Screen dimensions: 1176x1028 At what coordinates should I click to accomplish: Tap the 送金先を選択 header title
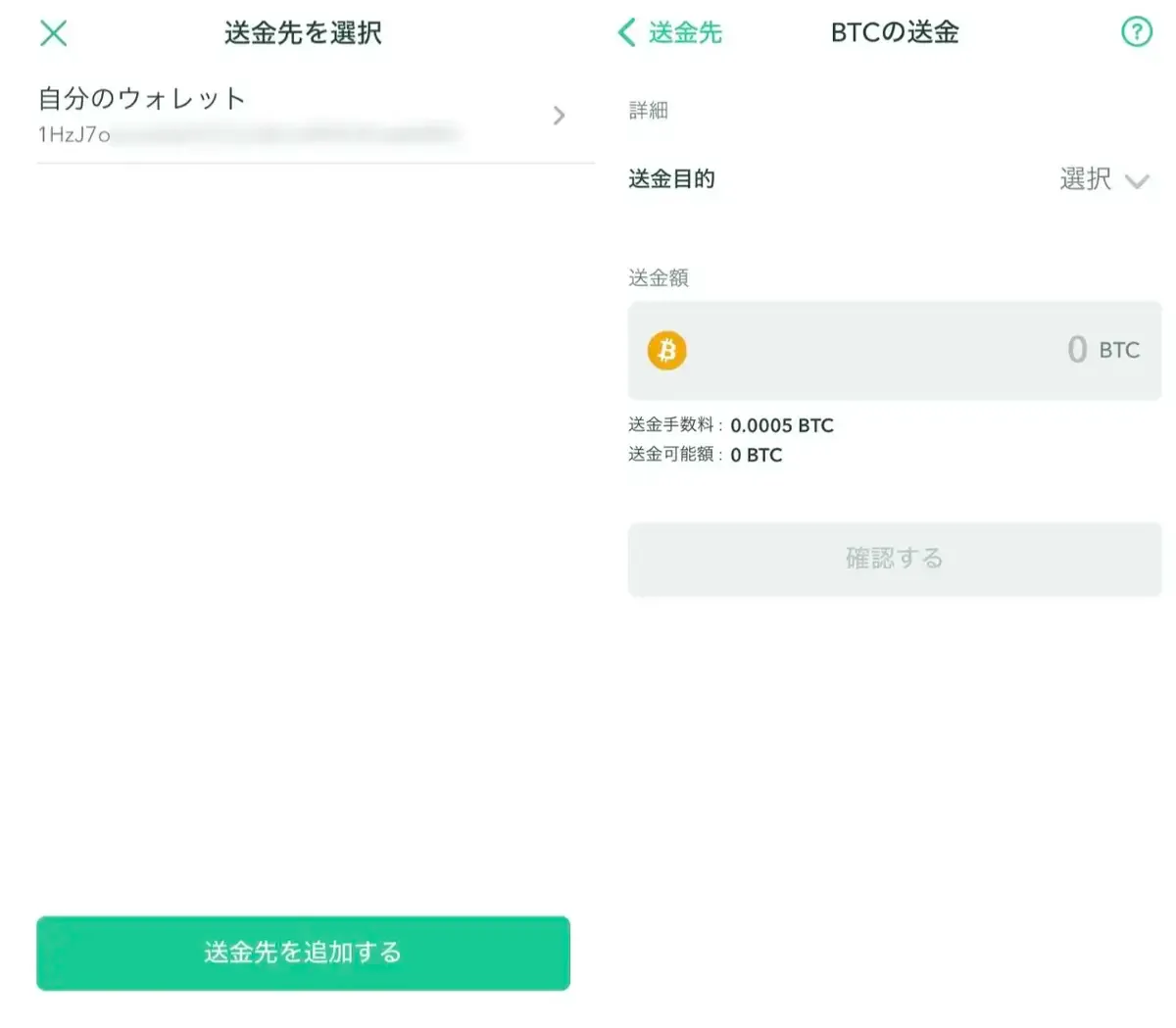[x=303, y=33]
